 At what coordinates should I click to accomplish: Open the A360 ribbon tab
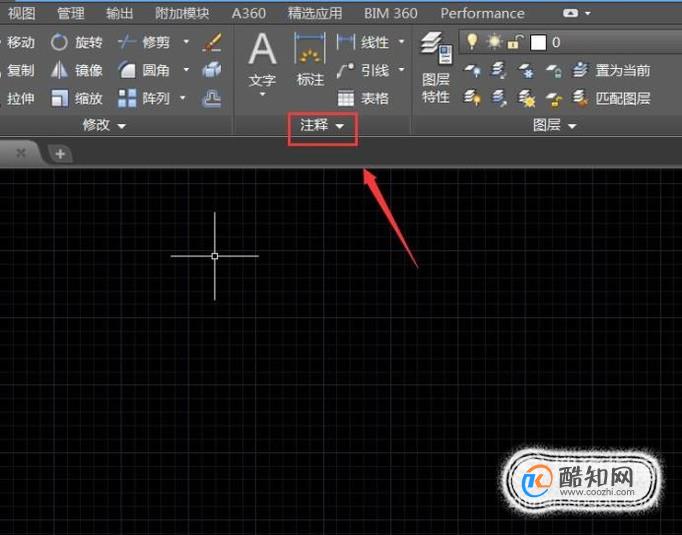248,13
